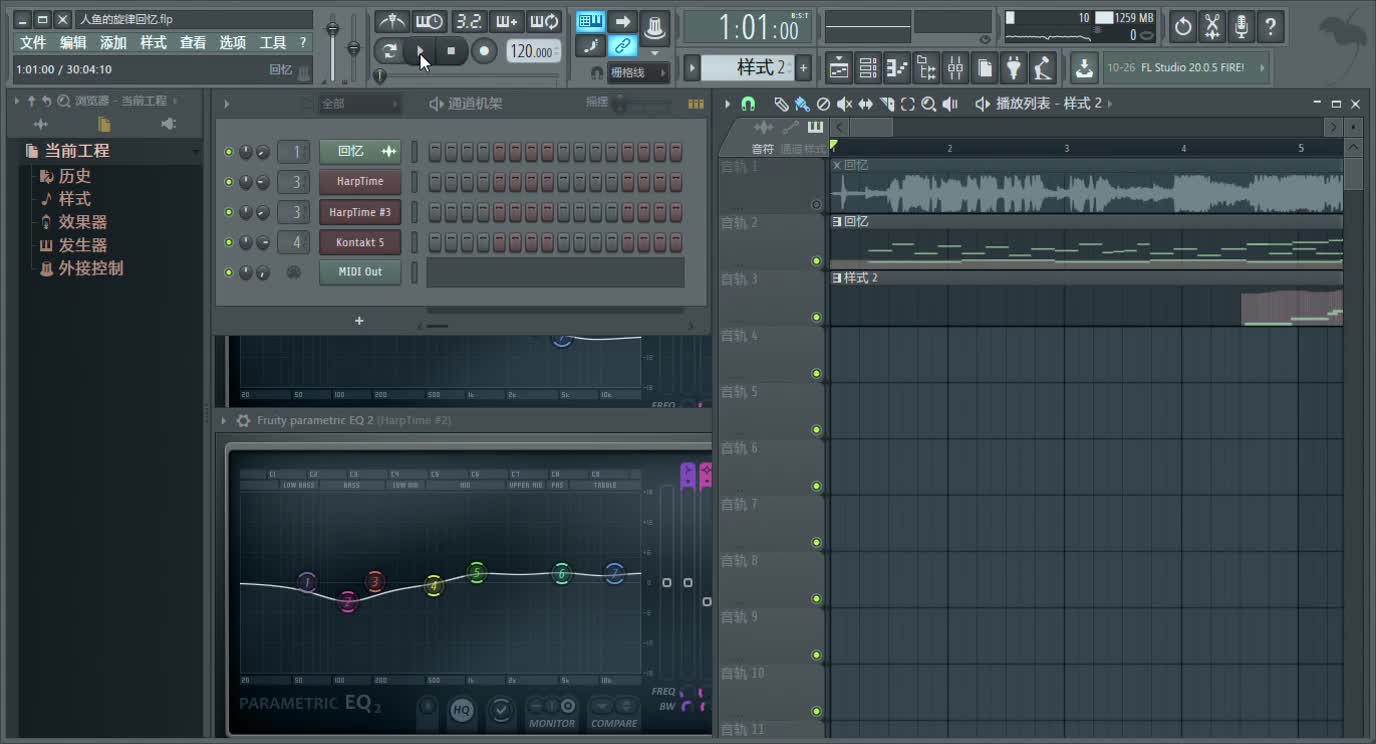The image size is (1376, 744).
Task: Stop playback with the stop button
Action: [x=451, y=51]
